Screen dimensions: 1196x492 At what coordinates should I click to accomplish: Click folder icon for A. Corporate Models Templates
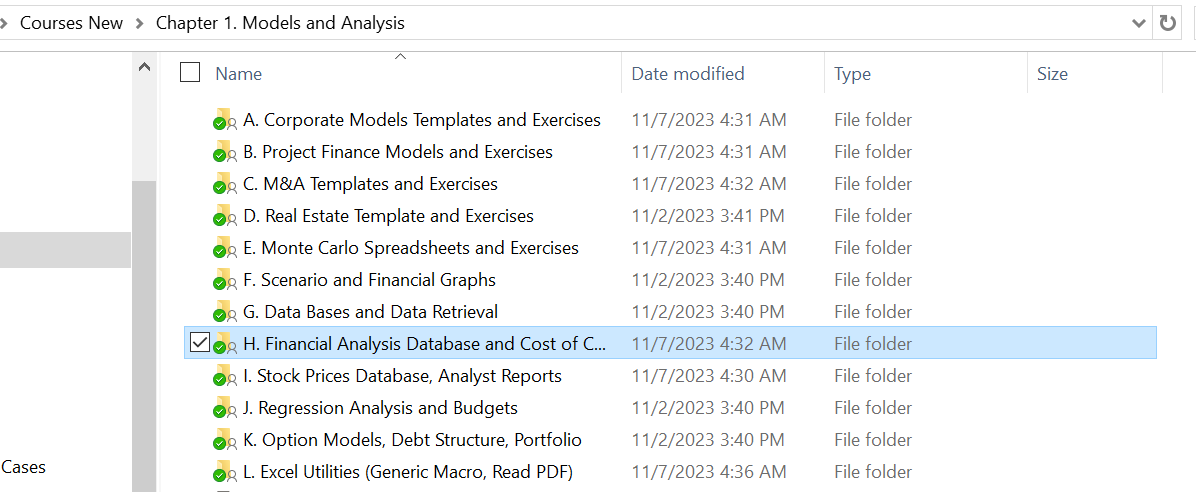click(224, 120)
